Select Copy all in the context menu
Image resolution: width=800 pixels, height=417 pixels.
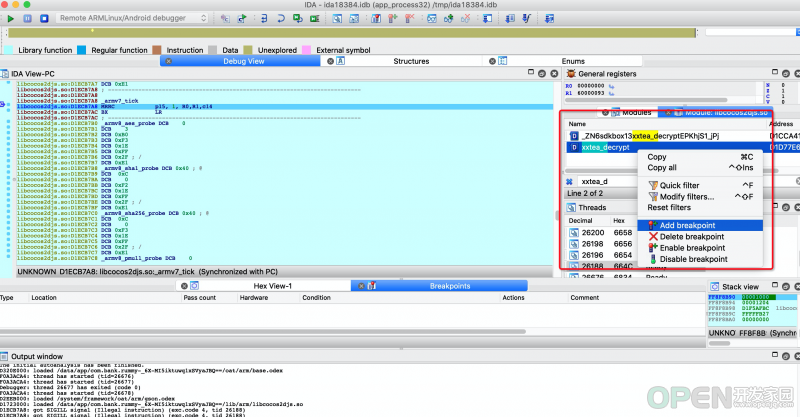(x=700, y=167)
